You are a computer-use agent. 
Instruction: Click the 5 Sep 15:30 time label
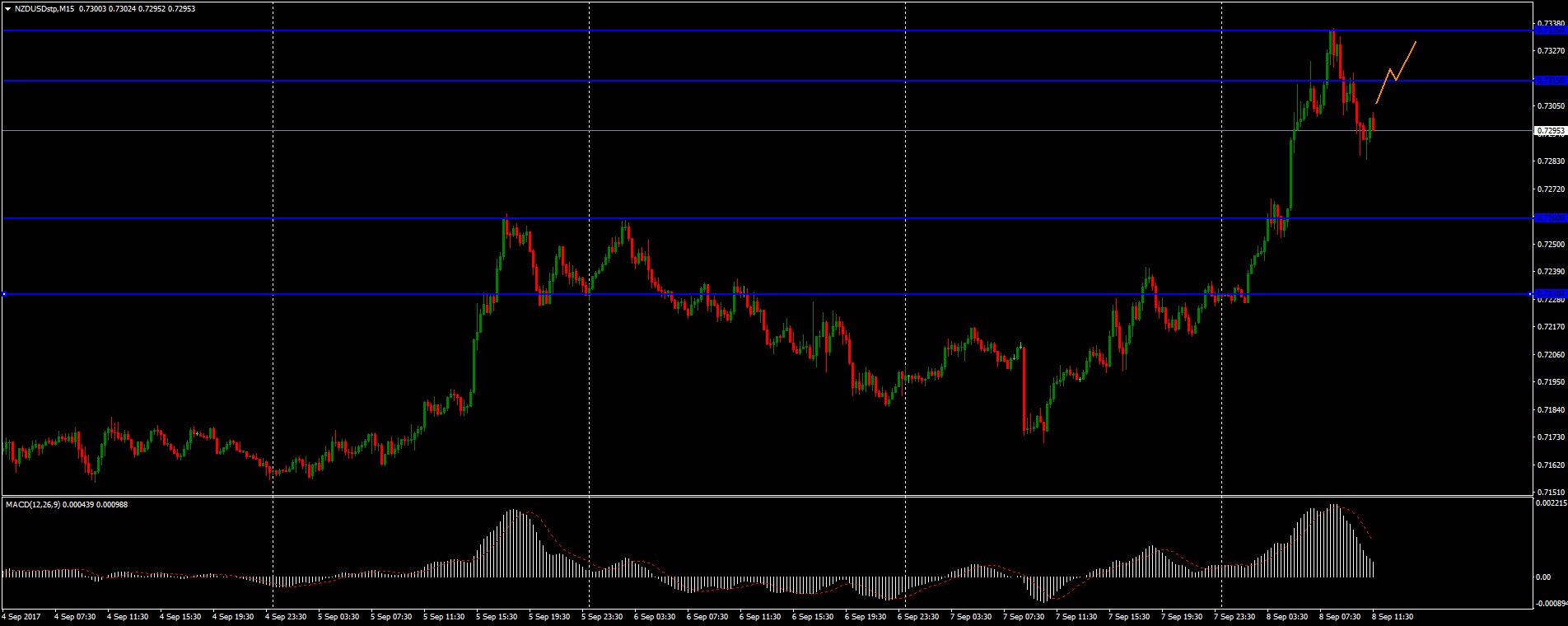pyautogui.click(x=497, y=616)
